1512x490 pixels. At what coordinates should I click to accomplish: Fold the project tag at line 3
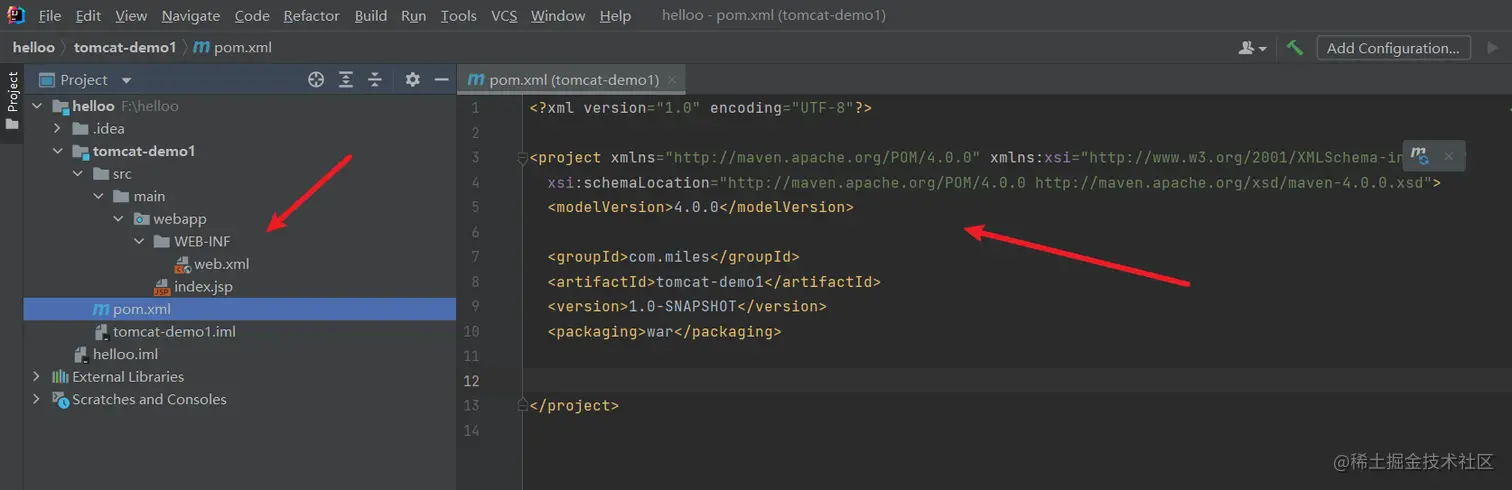(x=522, y=158)
